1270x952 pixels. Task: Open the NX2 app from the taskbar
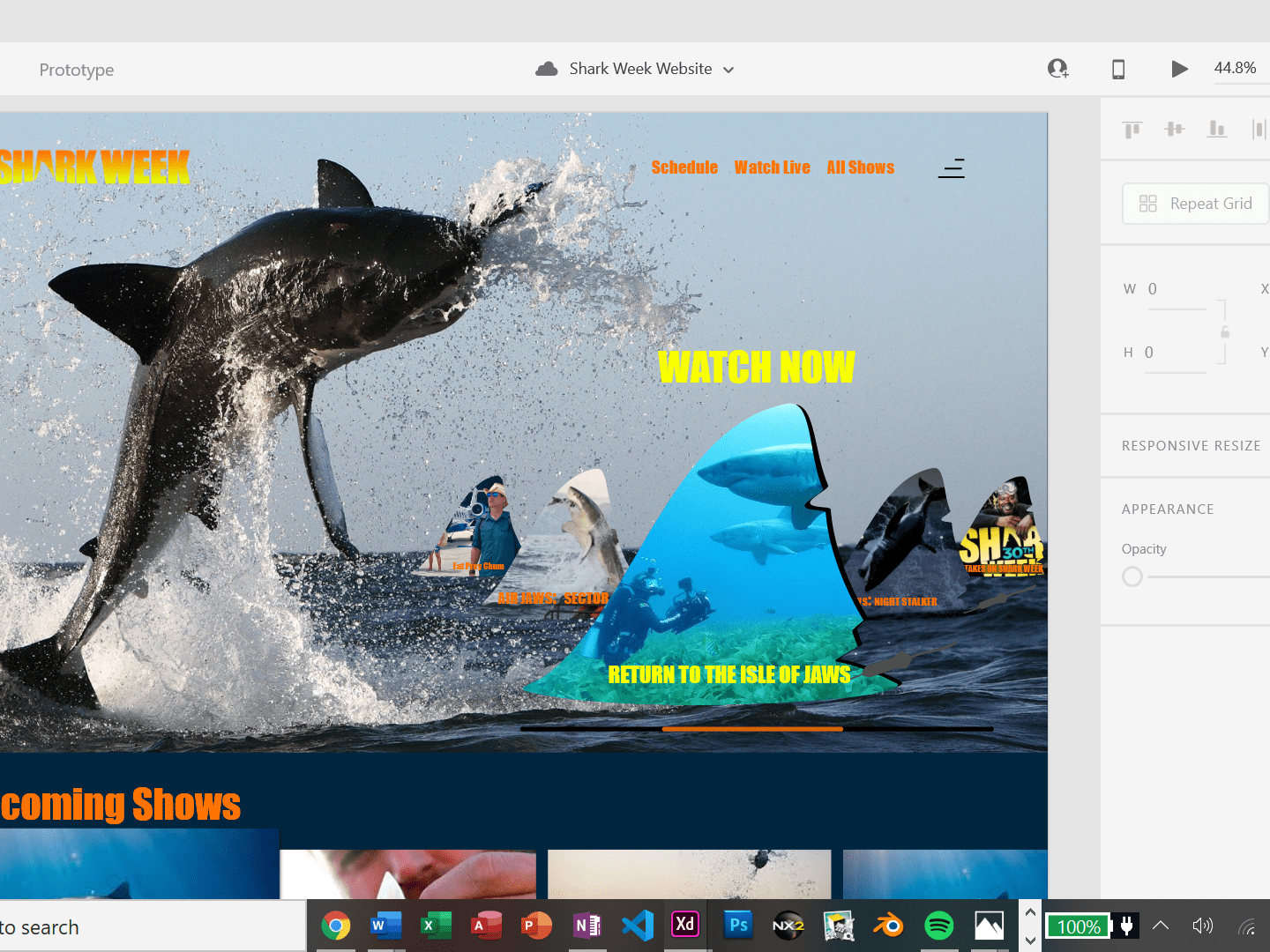coord(788,926)
